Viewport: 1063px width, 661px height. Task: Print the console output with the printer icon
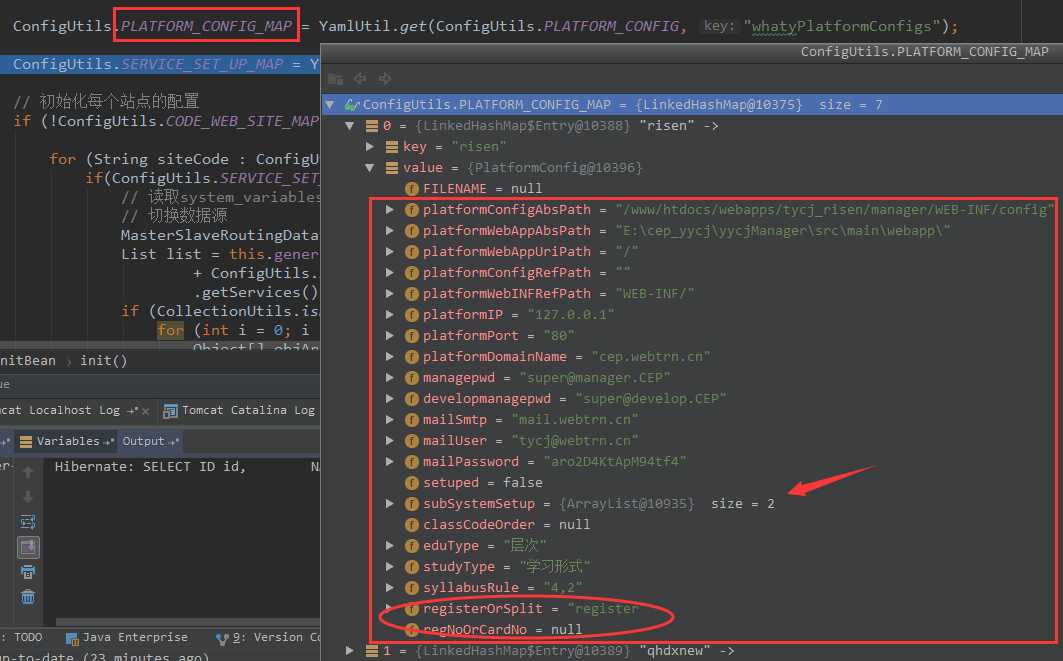tap(28, 572)
